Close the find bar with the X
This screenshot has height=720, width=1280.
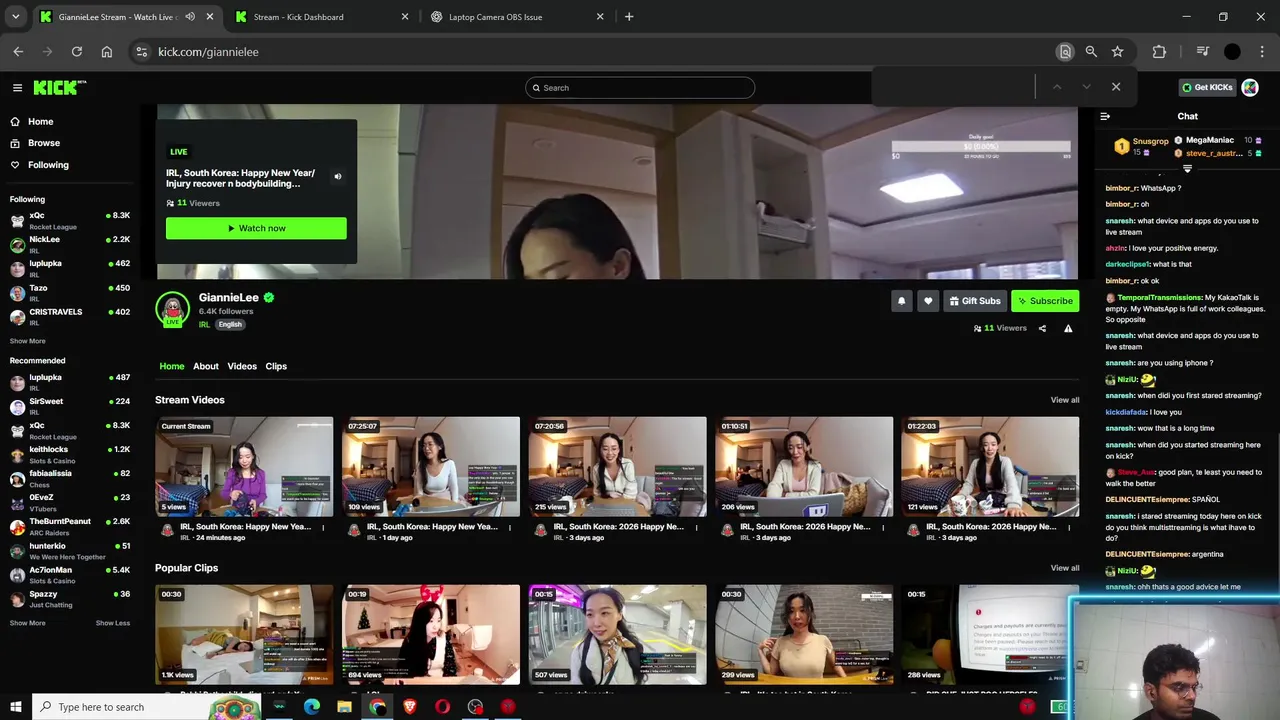click(x=1116, y=87)
